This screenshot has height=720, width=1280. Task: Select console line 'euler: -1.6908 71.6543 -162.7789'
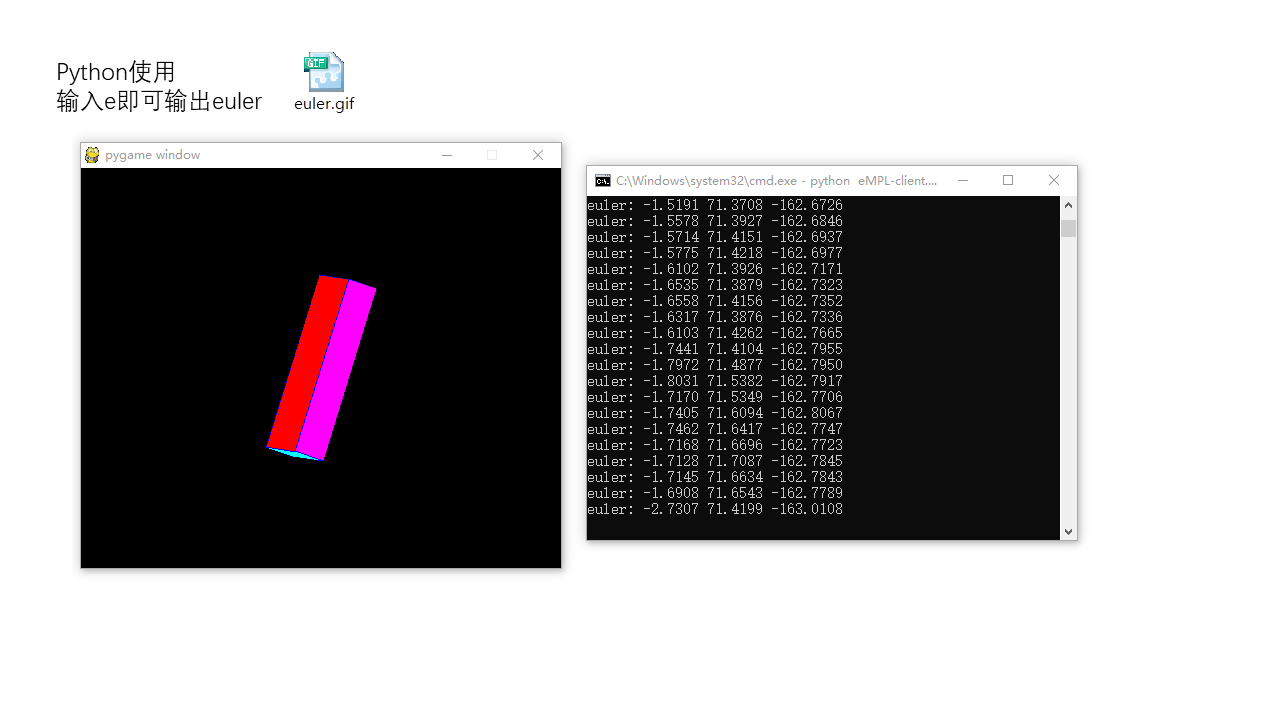coord(715,493)
